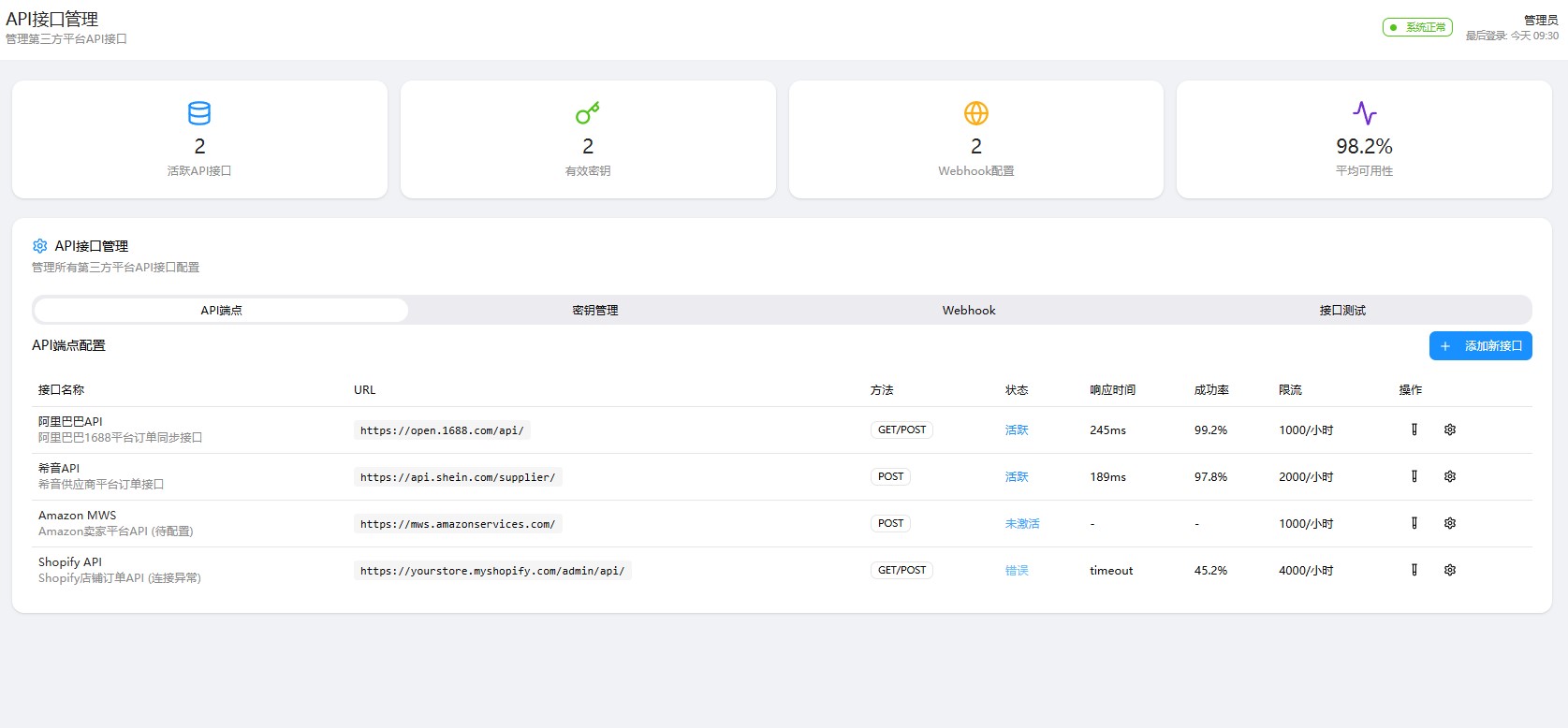The image size is (1568, 728).
Task: Click the test-tube icon for Amazon MWS
Action: coord(1414,523)
